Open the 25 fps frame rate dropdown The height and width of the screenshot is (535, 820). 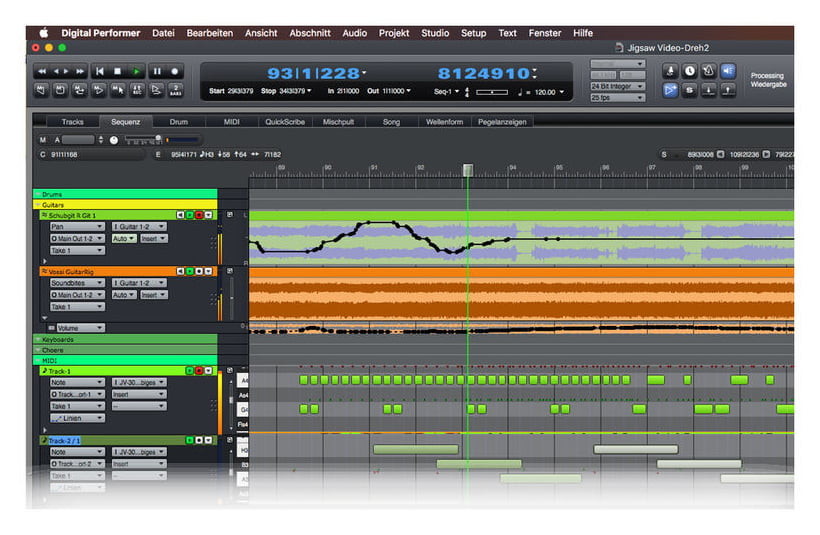(618, 98)
